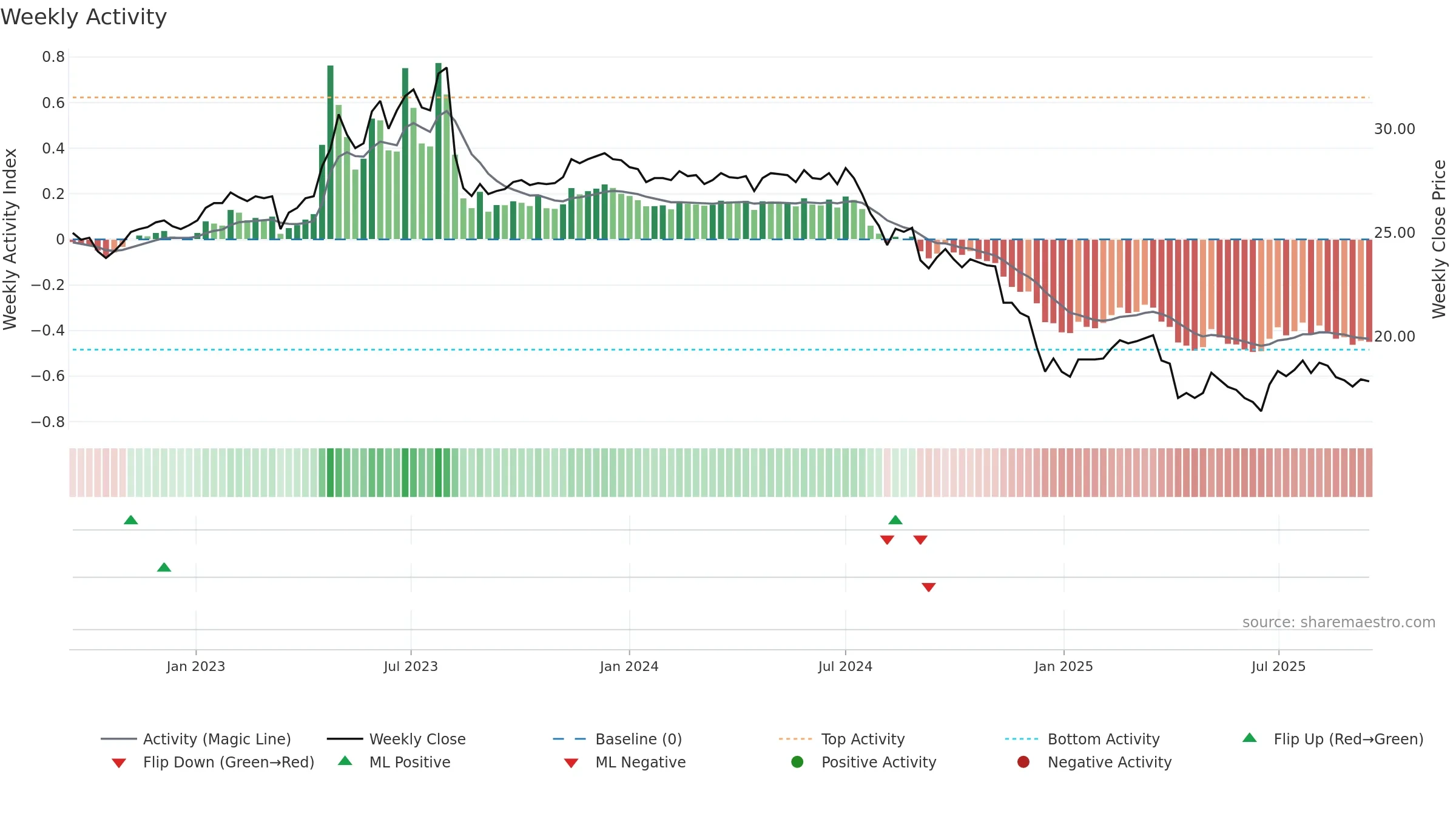Click the green ML Positive triangle in the second row
The height and width of the screenshot is (819, 1456).
tap(164, 567)
